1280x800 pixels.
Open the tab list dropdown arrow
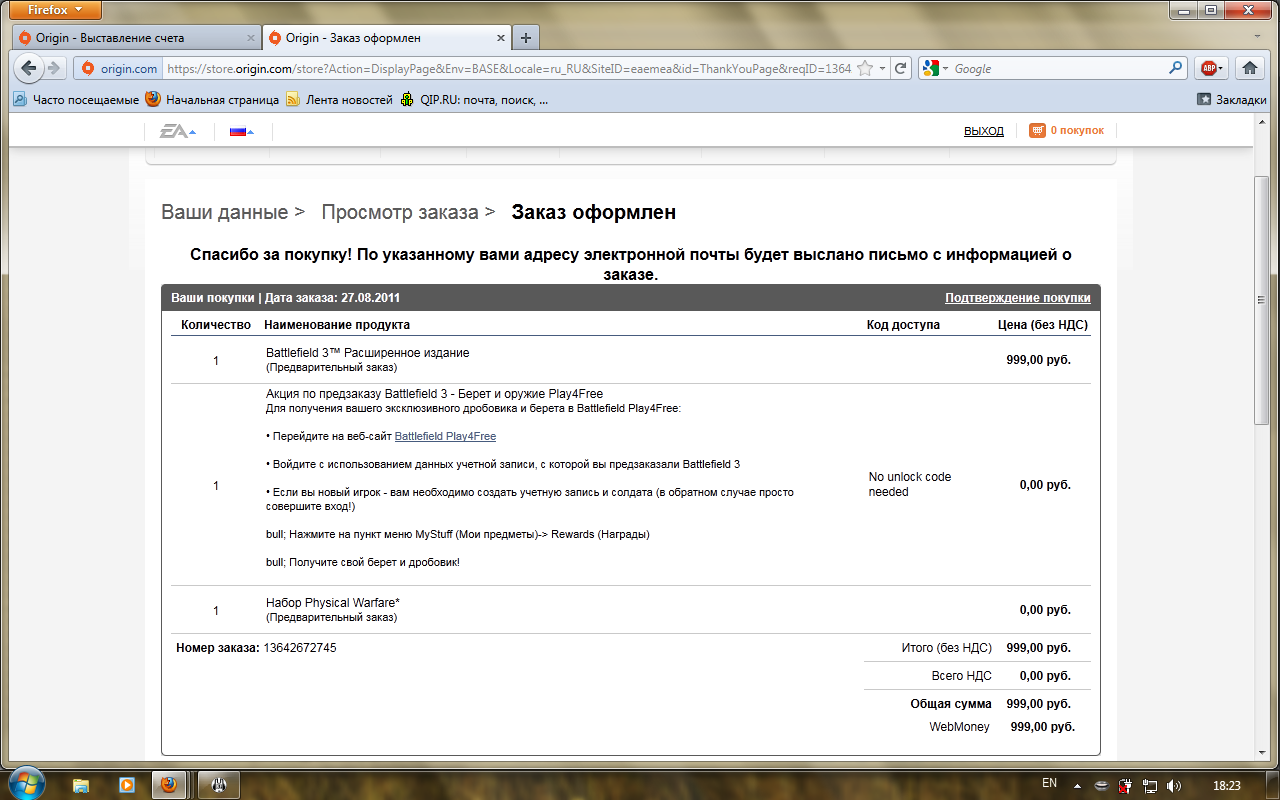point(1259,38)
